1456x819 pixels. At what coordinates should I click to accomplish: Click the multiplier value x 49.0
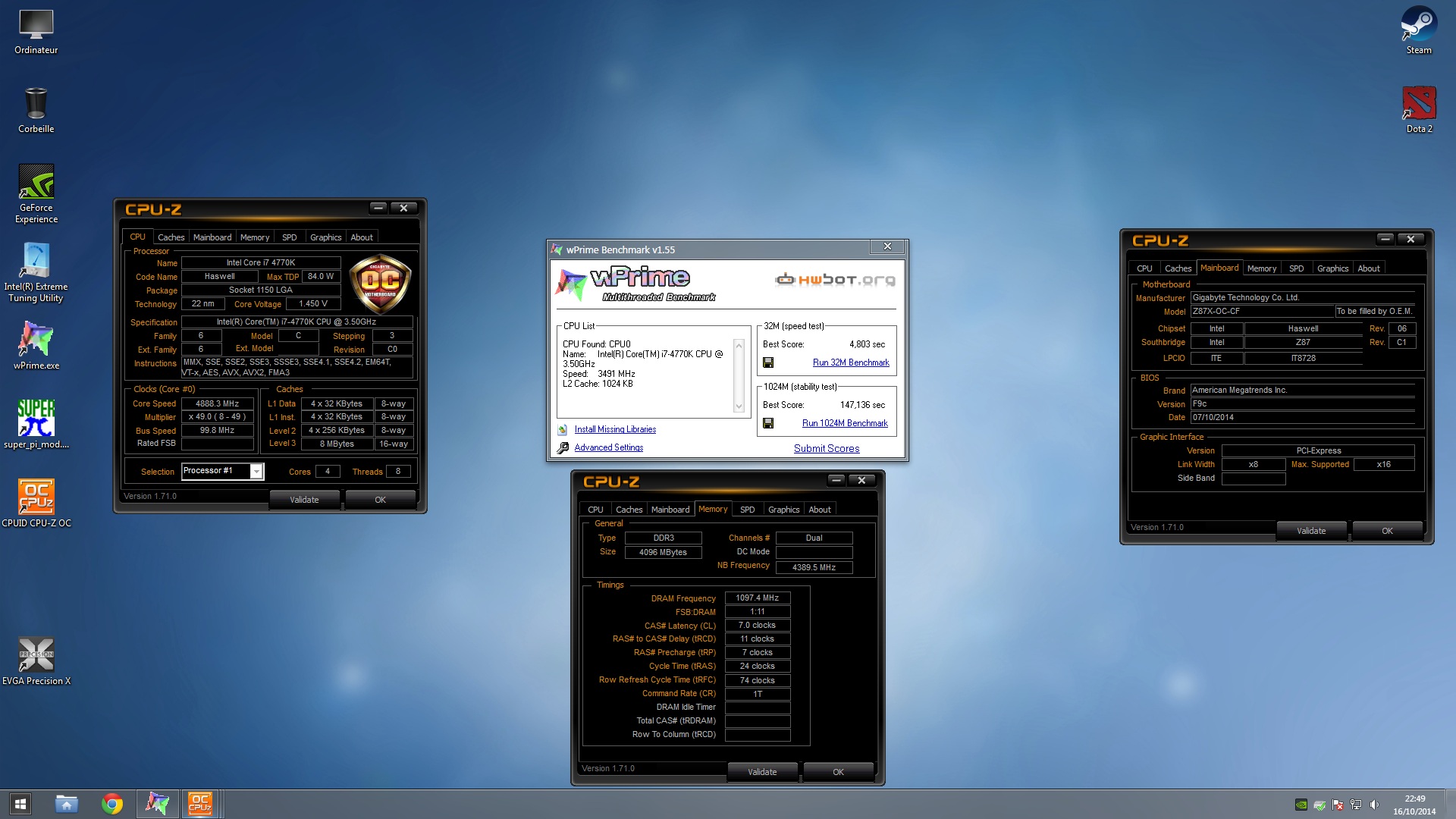[x=217, y=416]
